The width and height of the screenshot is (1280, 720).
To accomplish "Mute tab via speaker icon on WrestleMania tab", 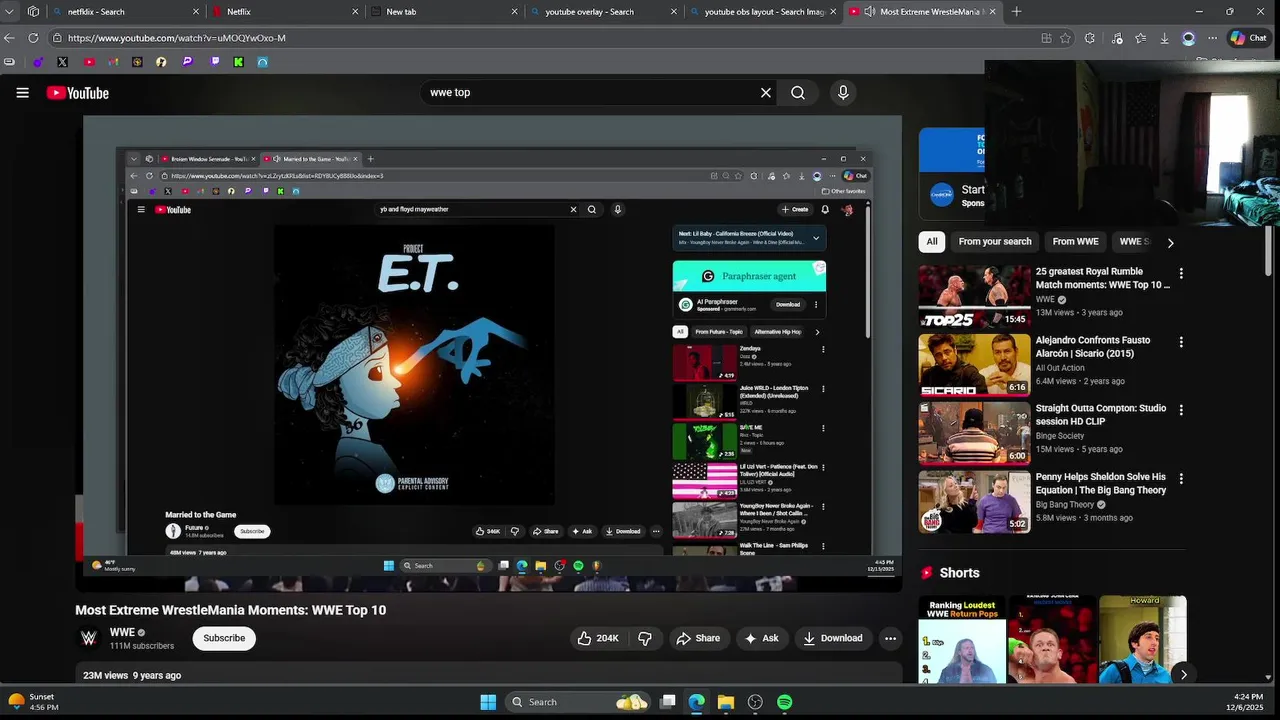I will click(x=869, y=12).
